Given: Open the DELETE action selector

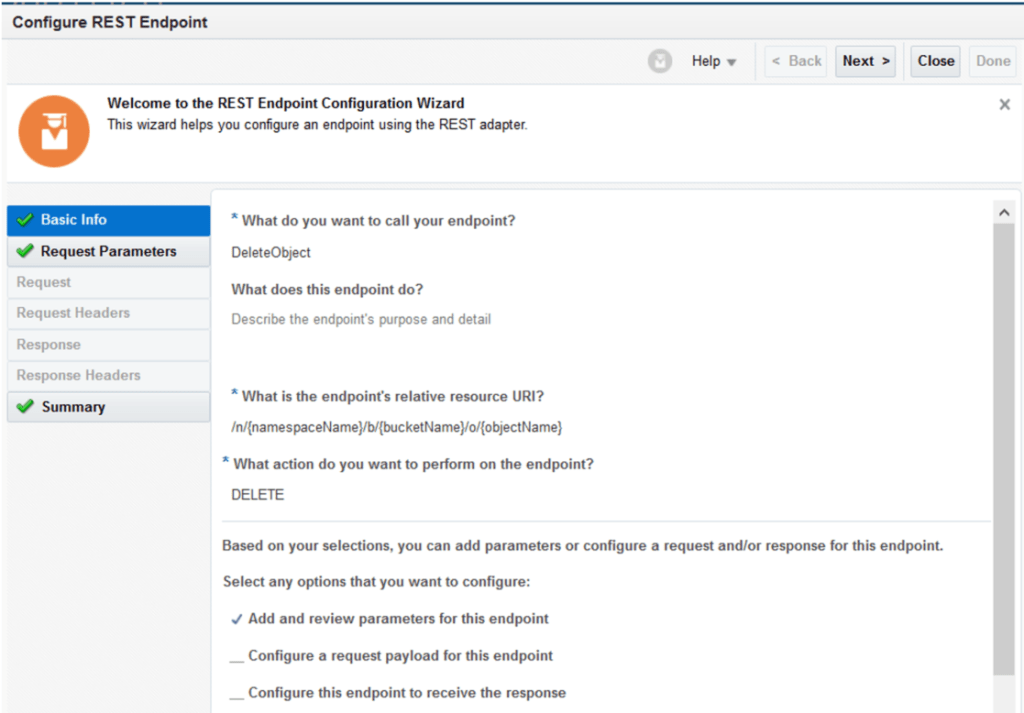Looking at the screenshot, I should point(258,495).
